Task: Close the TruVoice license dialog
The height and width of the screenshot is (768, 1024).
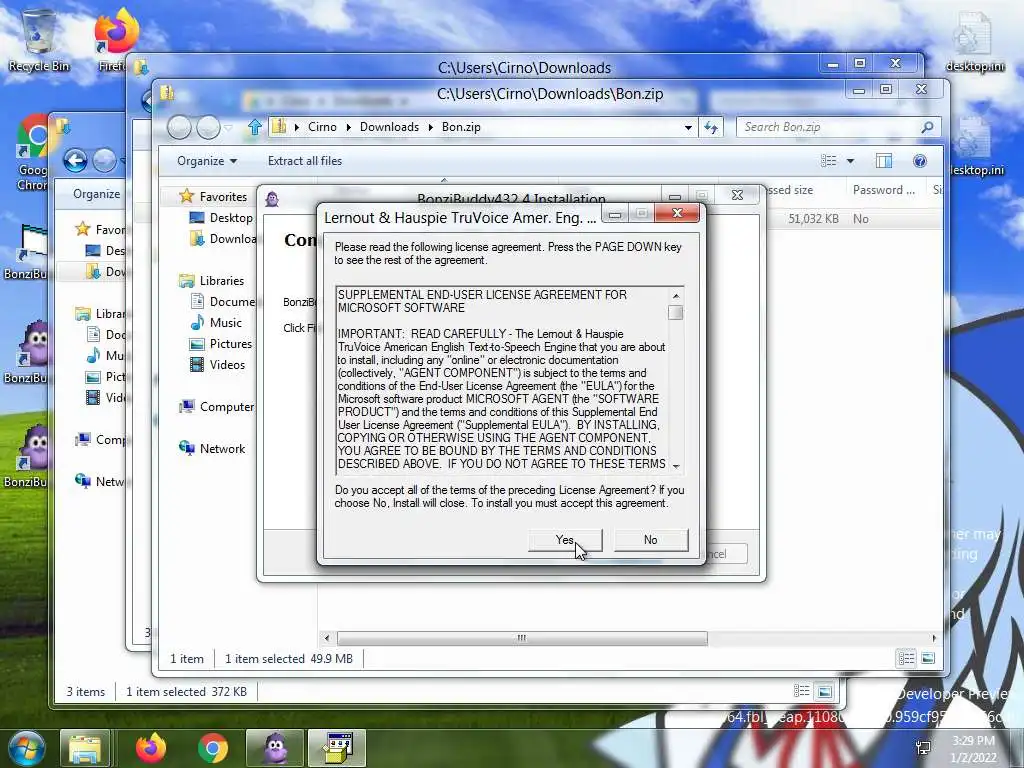Action: coord(677,214)
